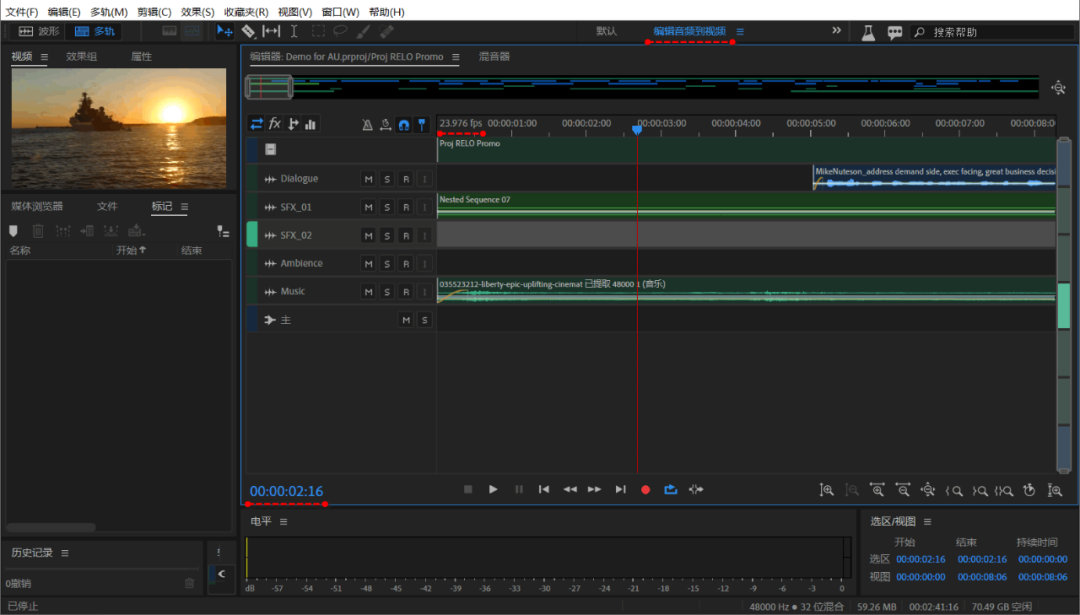Select the Nested Sequence 07 clip
This screenshot has width=1080, height=615.
pos(746,205)
